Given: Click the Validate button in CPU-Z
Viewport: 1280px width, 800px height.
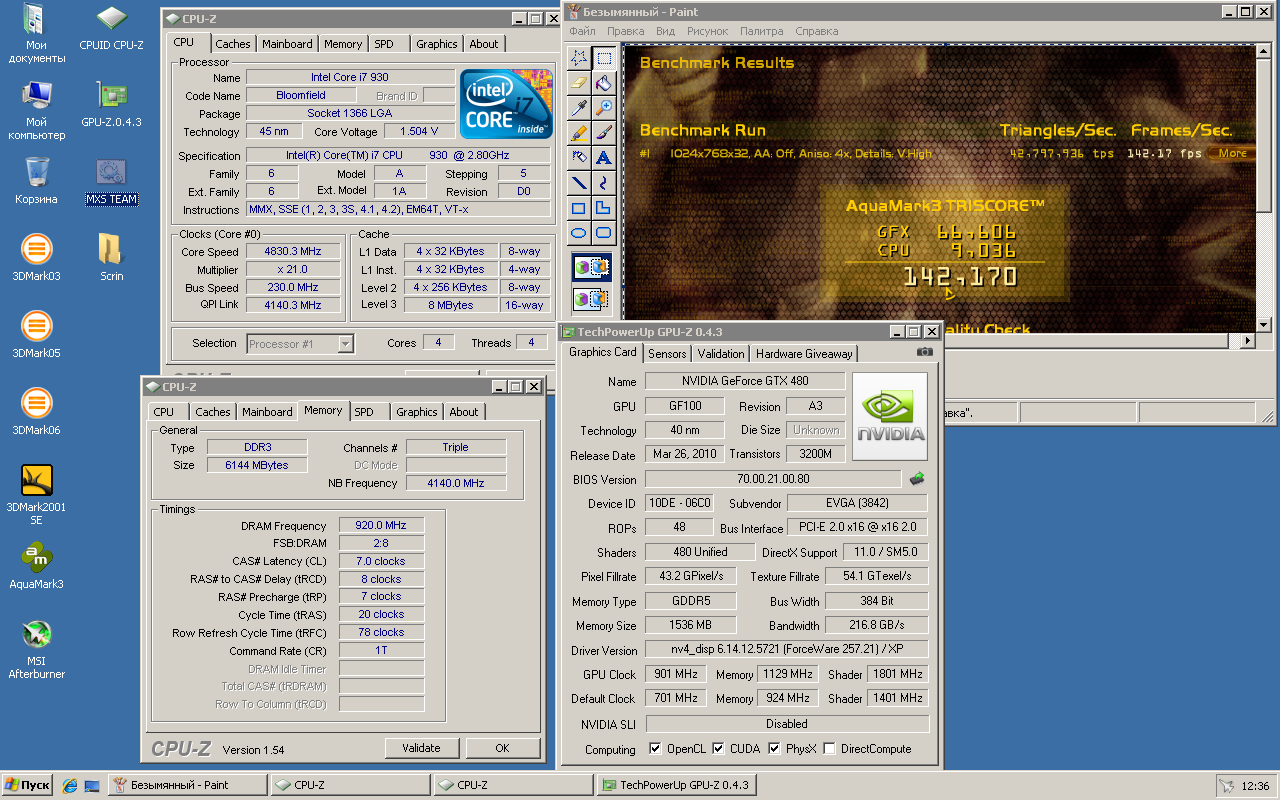Looking at the screenshot, I should [x=421, y=748].
